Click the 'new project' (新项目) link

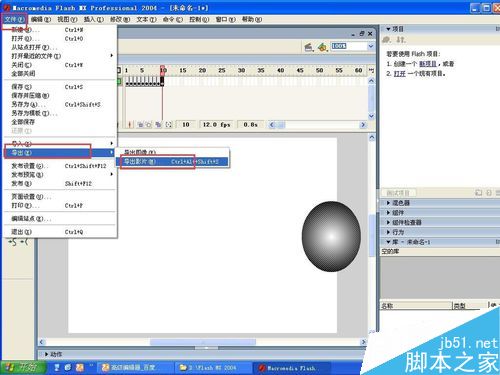pos(428,64)
